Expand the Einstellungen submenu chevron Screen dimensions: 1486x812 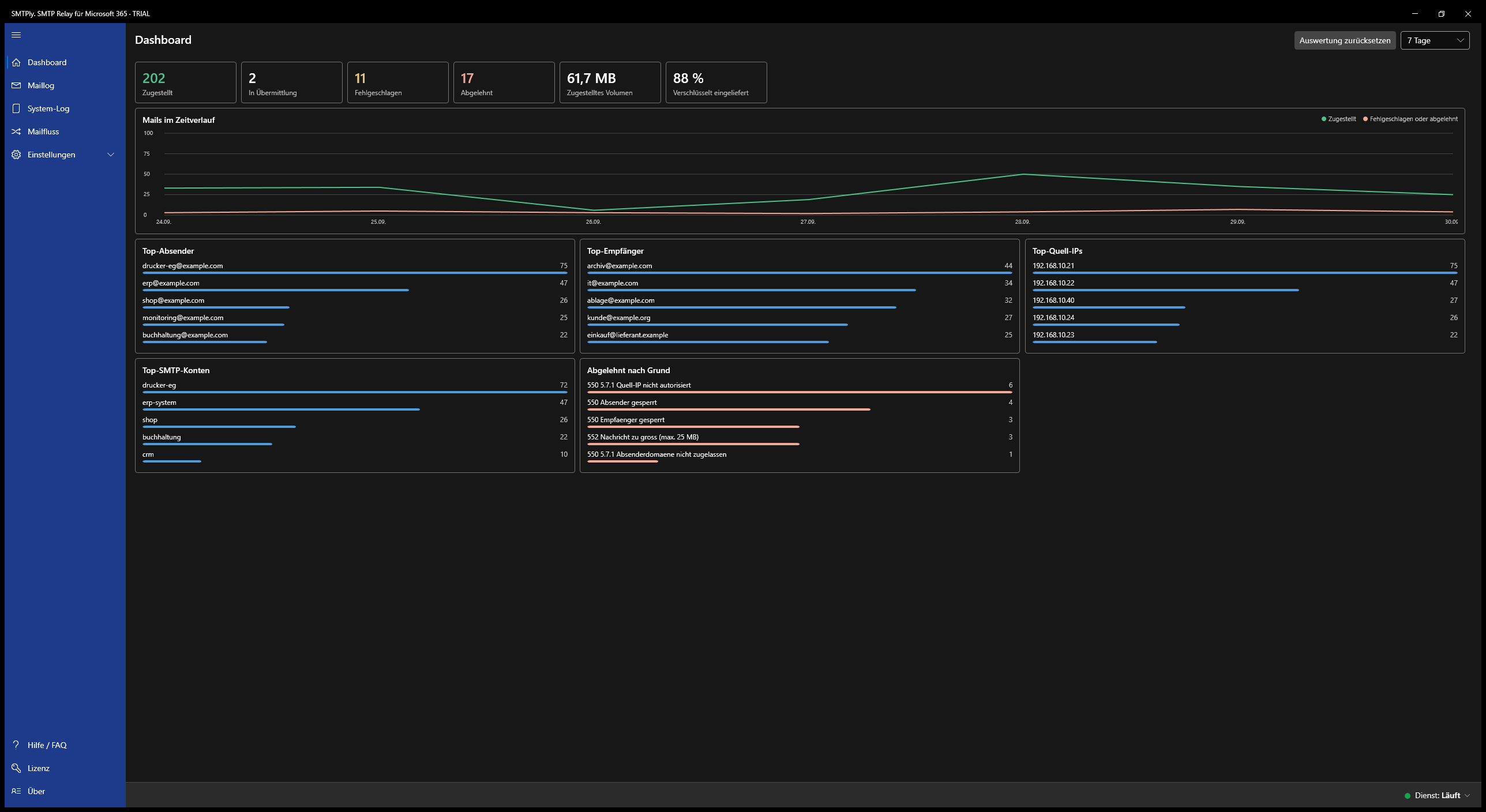click(x=111, y=155)
